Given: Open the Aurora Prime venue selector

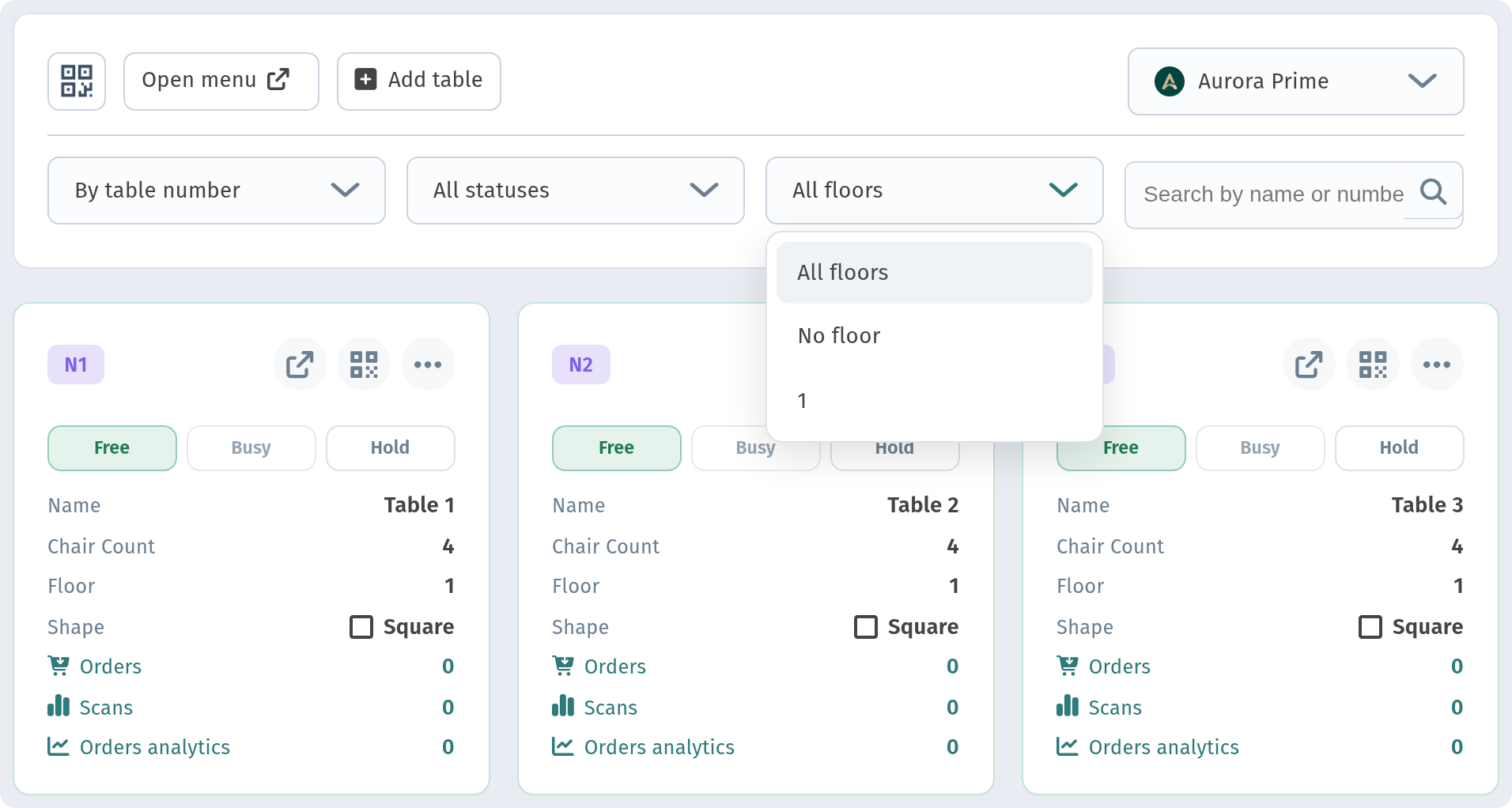Looking at the screenshot, I should pyautogui.click(x=1296, y=81).
